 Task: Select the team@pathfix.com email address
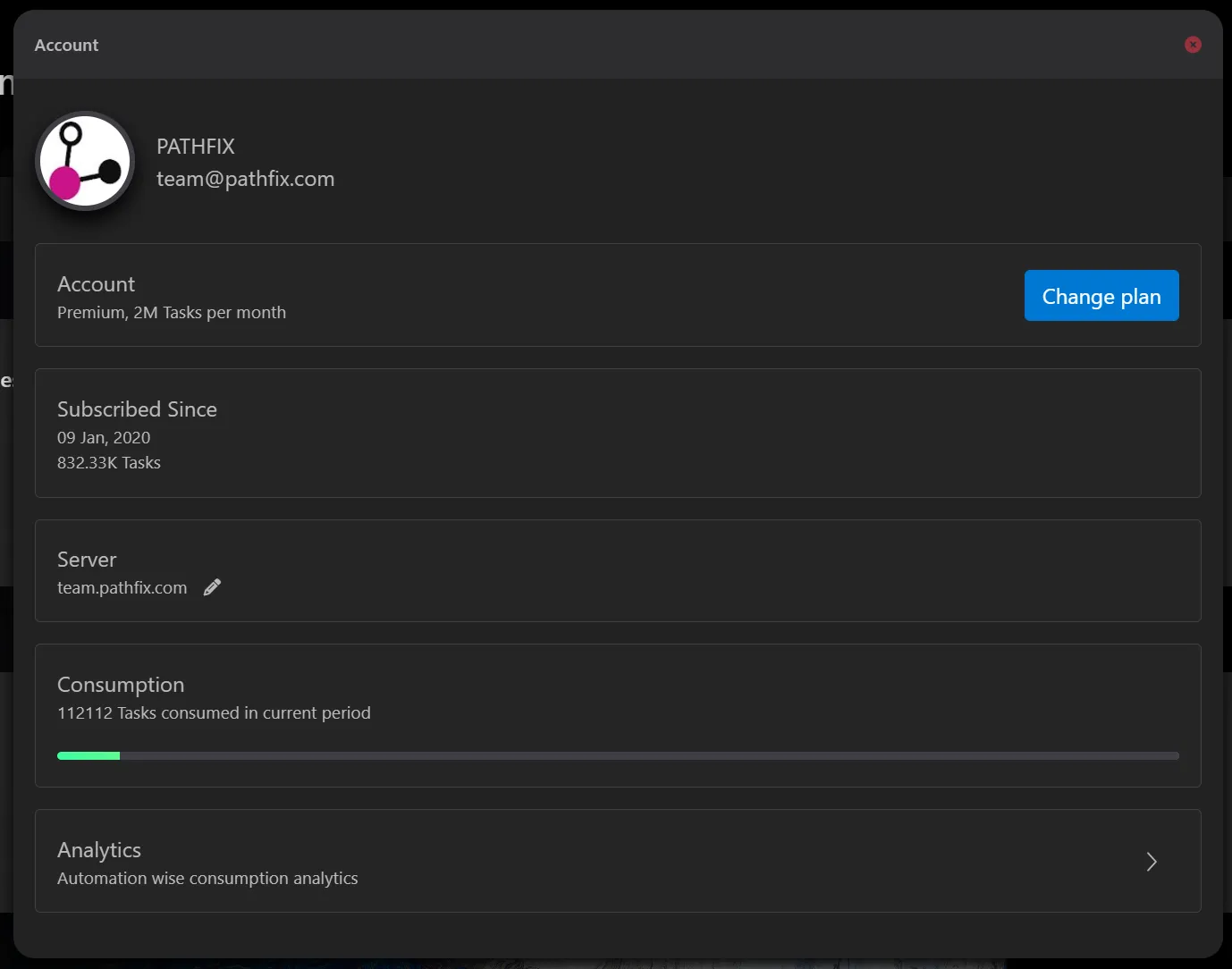pyautogui.click(x=246, y=179)
